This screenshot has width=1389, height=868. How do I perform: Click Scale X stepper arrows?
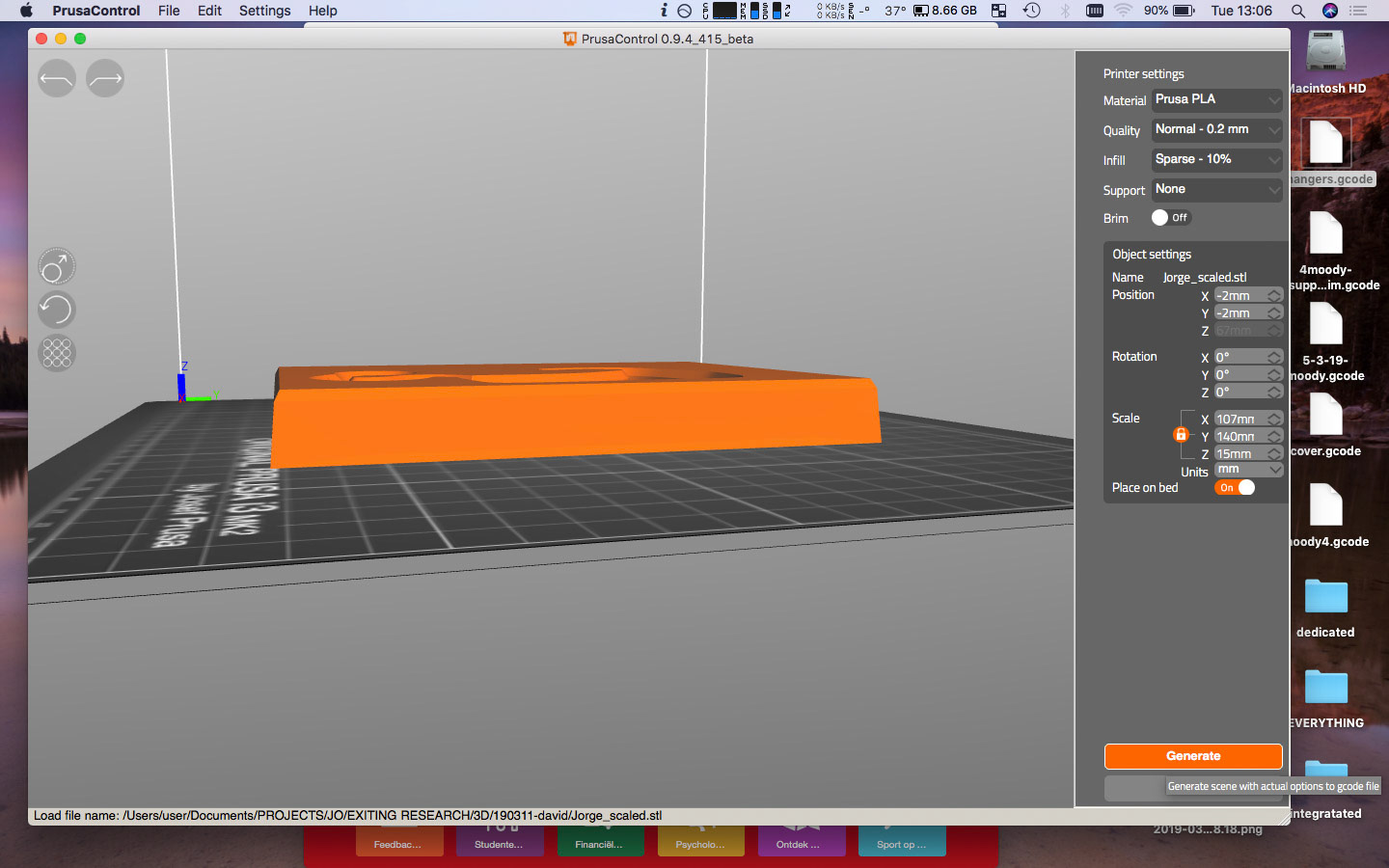(x=1274, y=420)
